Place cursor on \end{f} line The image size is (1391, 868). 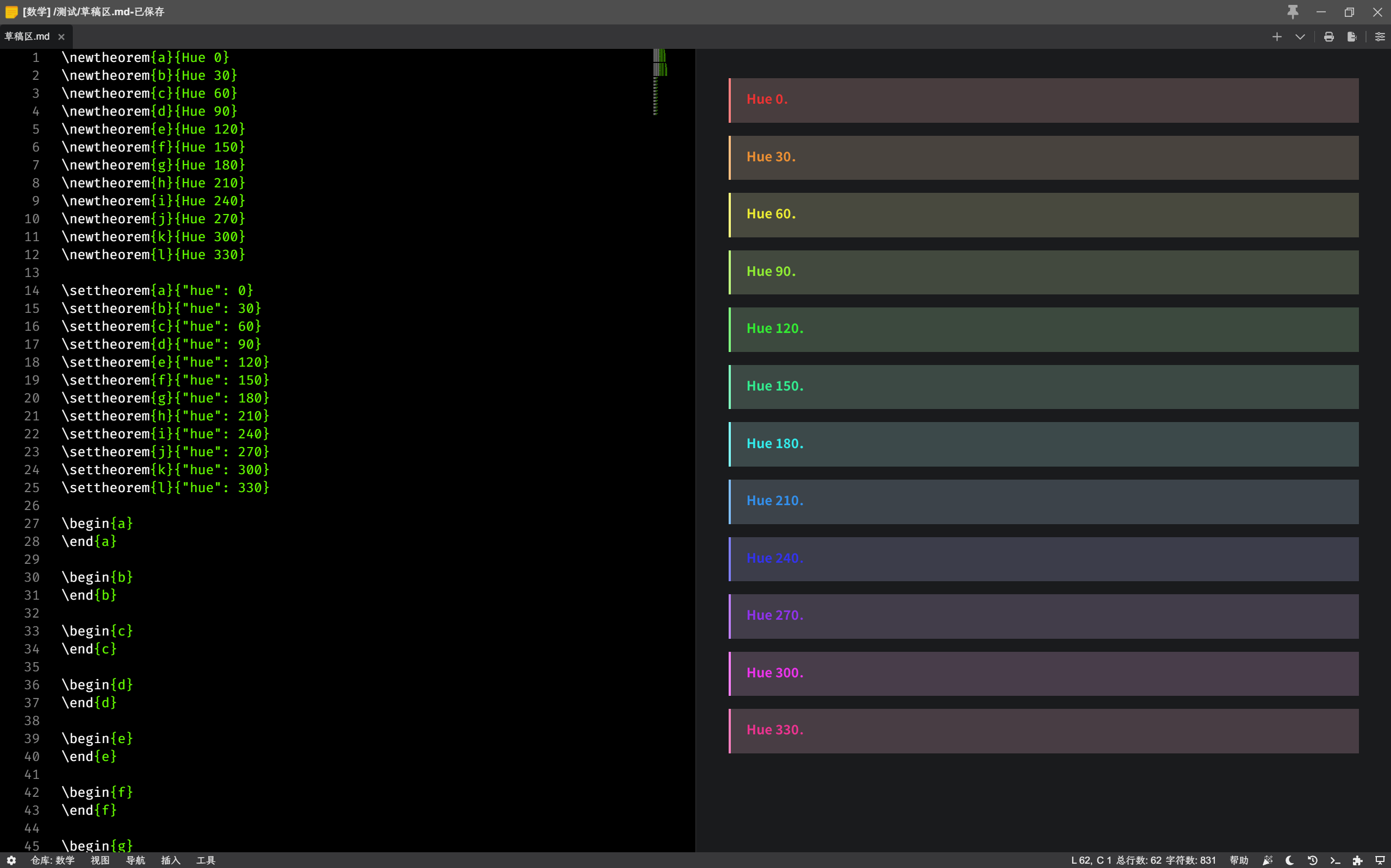tap(90, 810)
